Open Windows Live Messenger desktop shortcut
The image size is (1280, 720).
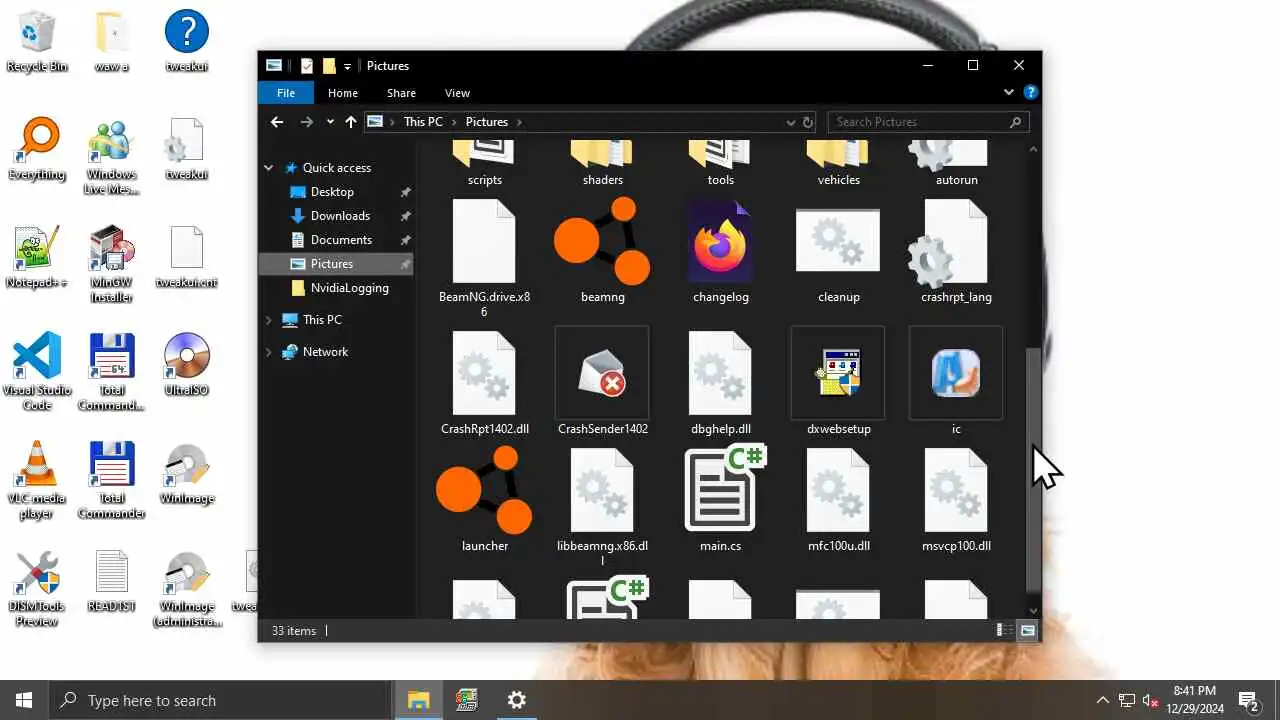[112, 155]
